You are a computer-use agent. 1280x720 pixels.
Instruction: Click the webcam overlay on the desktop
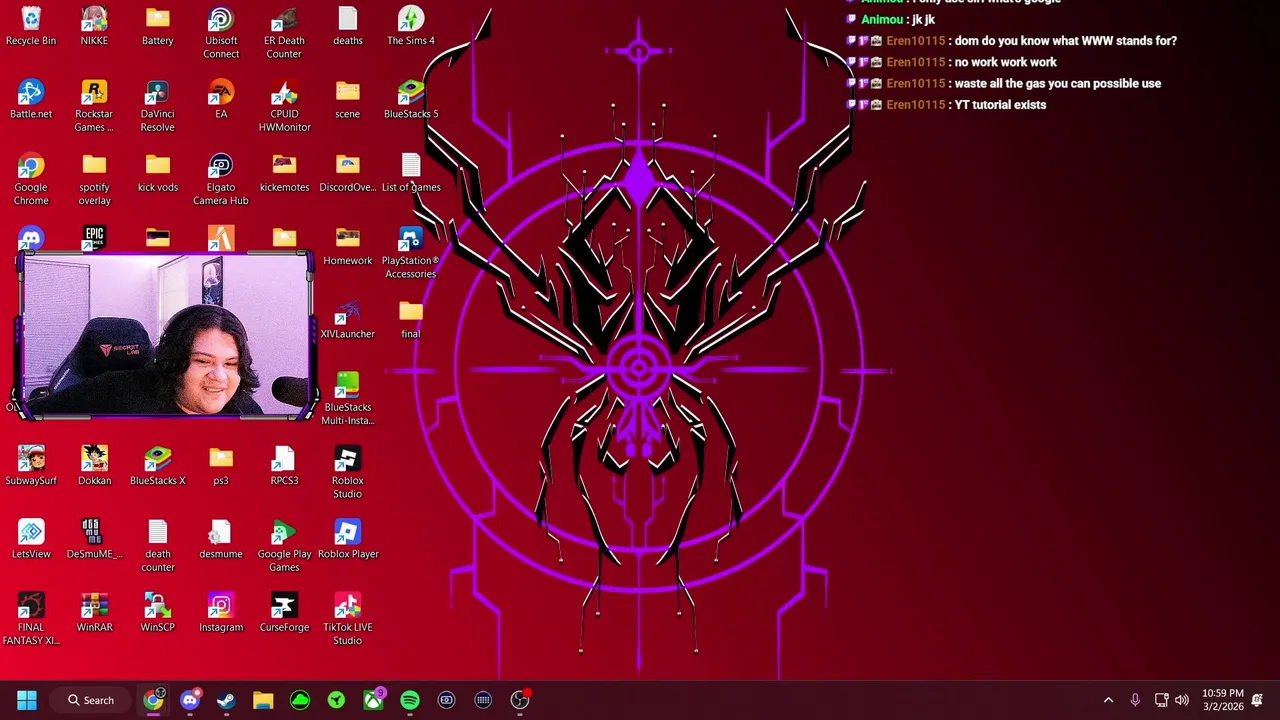point(166,335)
